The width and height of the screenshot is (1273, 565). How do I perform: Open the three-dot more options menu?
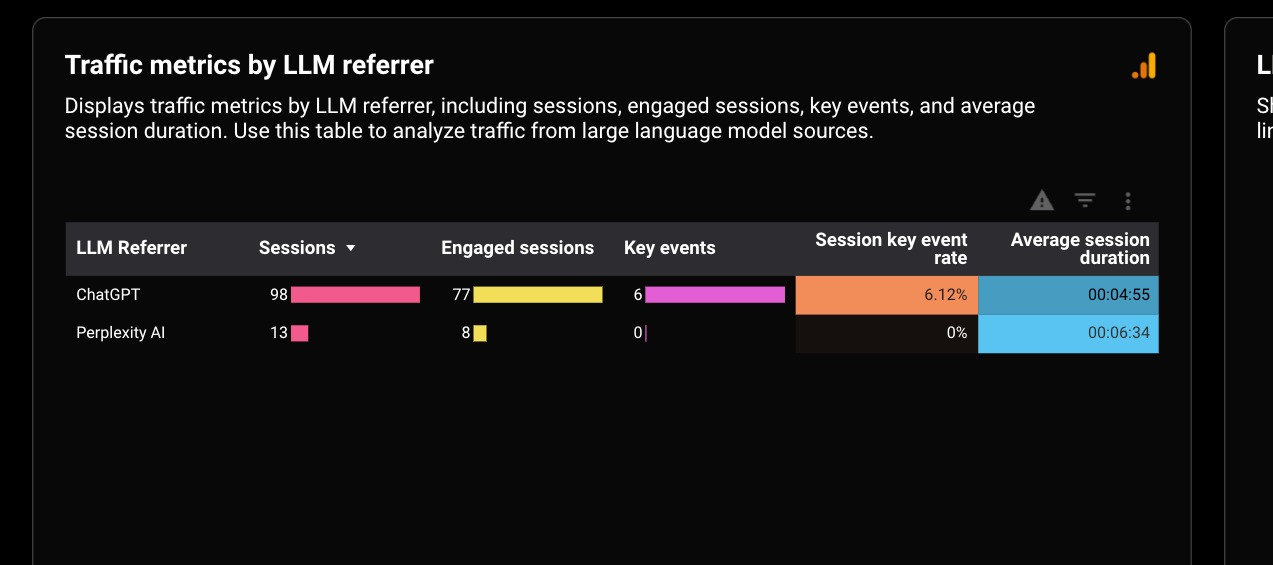[x=1128, y=201]
